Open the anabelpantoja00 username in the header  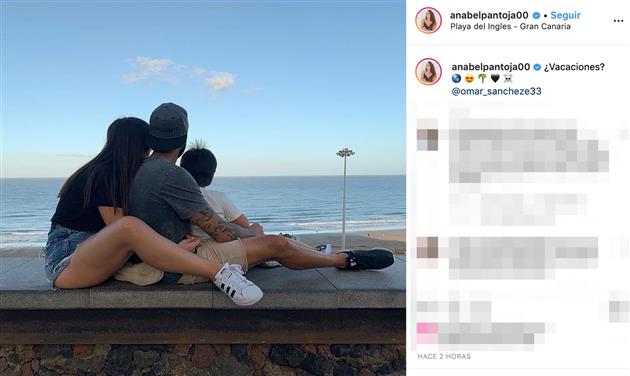[489, 15]
